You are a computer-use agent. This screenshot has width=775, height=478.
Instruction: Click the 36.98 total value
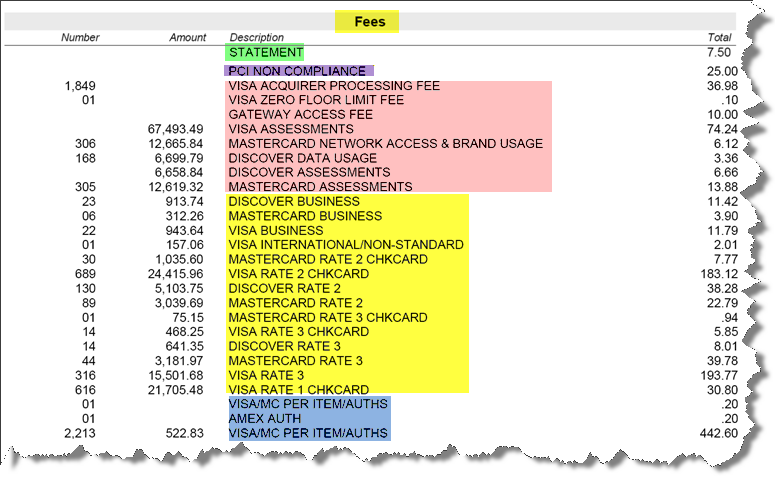[x=722, y=86]
